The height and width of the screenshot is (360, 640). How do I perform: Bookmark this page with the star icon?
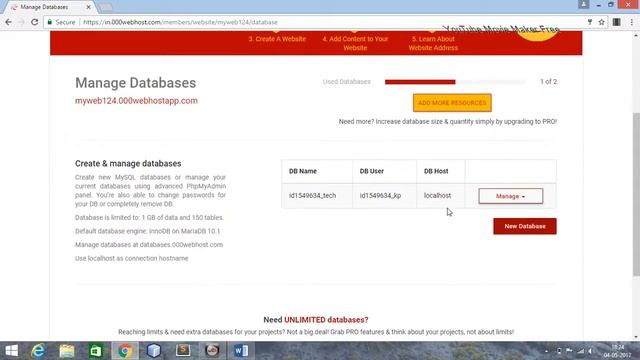(602, 22)
